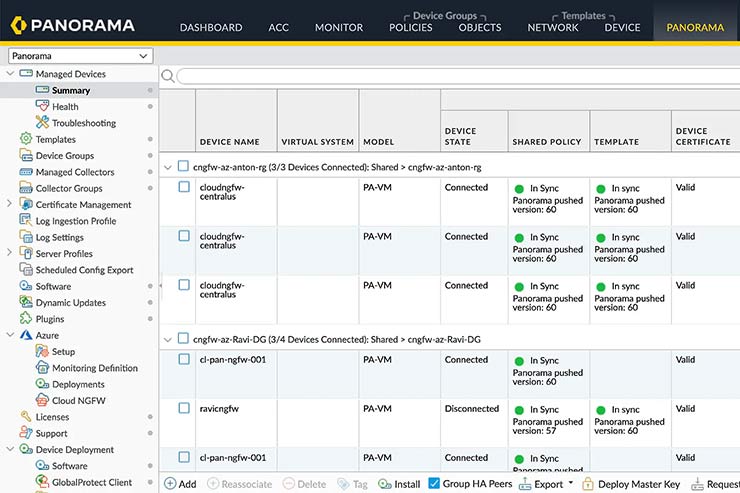Click the Azure logo icon in sidebar

[x=27, y=336]
